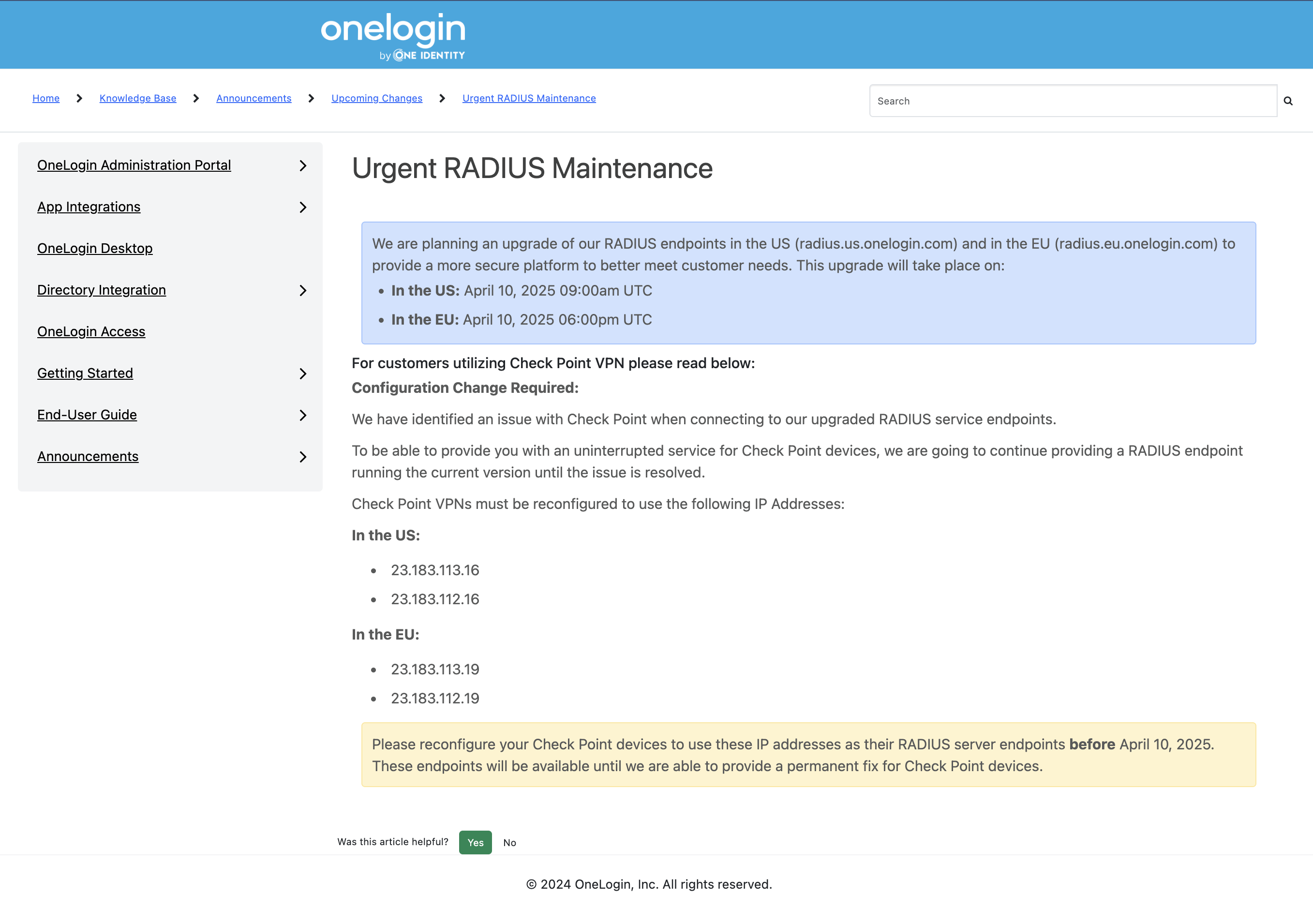Click Urgent RADIUS Maintenance breadcrumb link

tap(529, 98)
